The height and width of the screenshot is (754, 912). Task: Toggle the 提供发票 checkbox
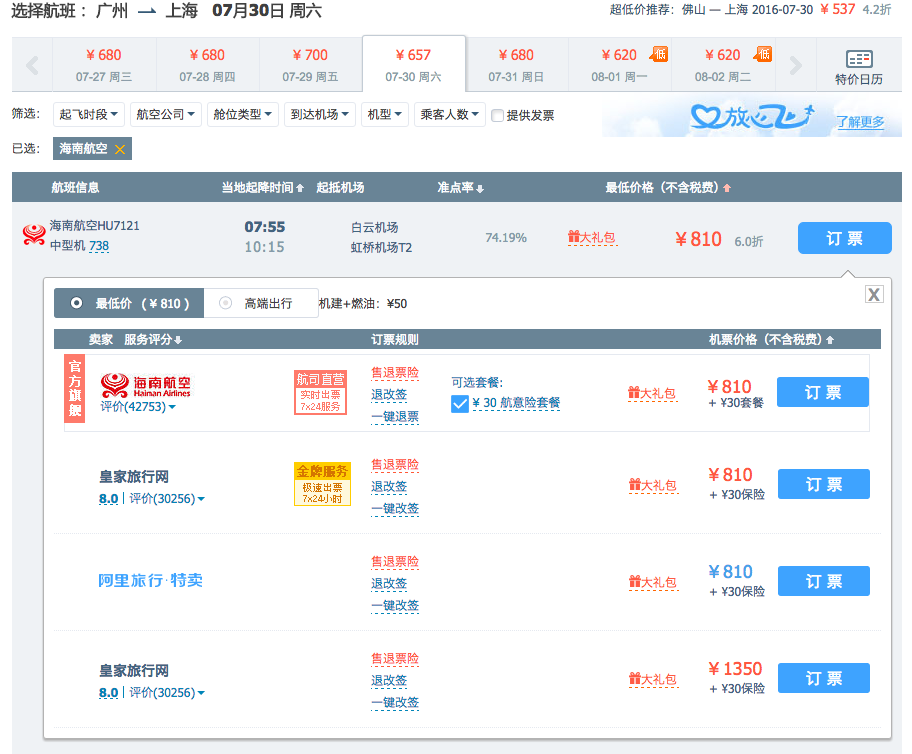pos(497,115)
